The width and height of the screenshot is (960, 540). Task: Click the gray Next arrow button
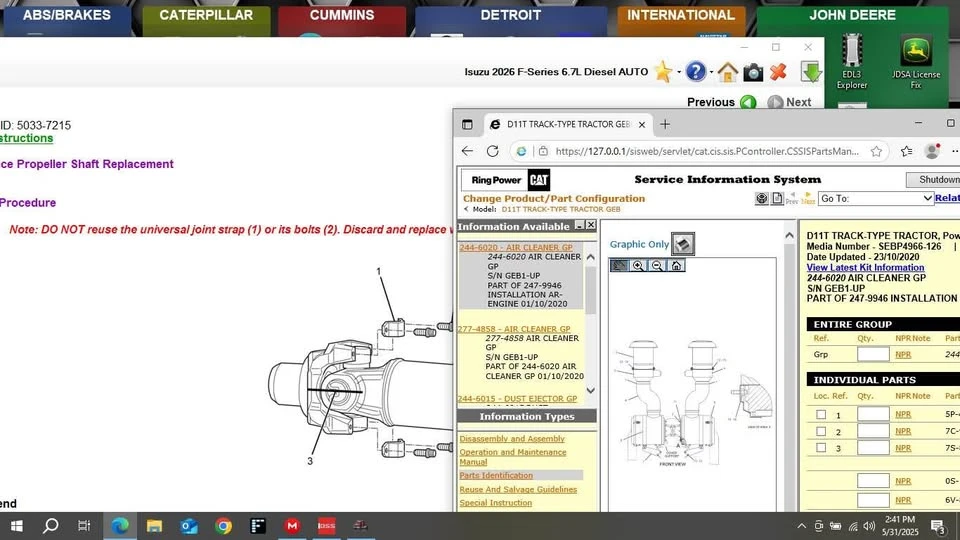(x=775, y=102)
